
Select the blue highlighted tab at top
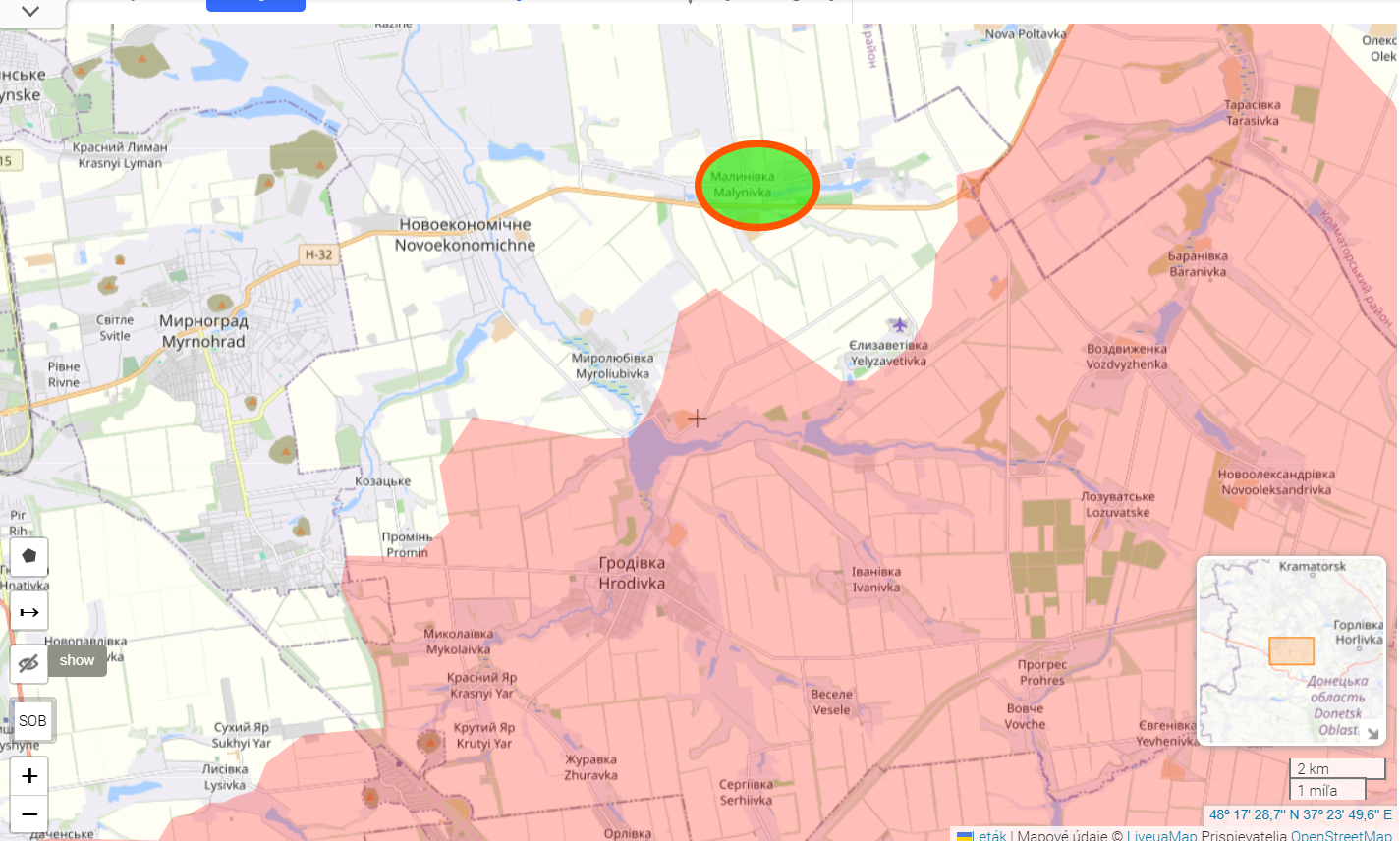(x=255, y=5)
